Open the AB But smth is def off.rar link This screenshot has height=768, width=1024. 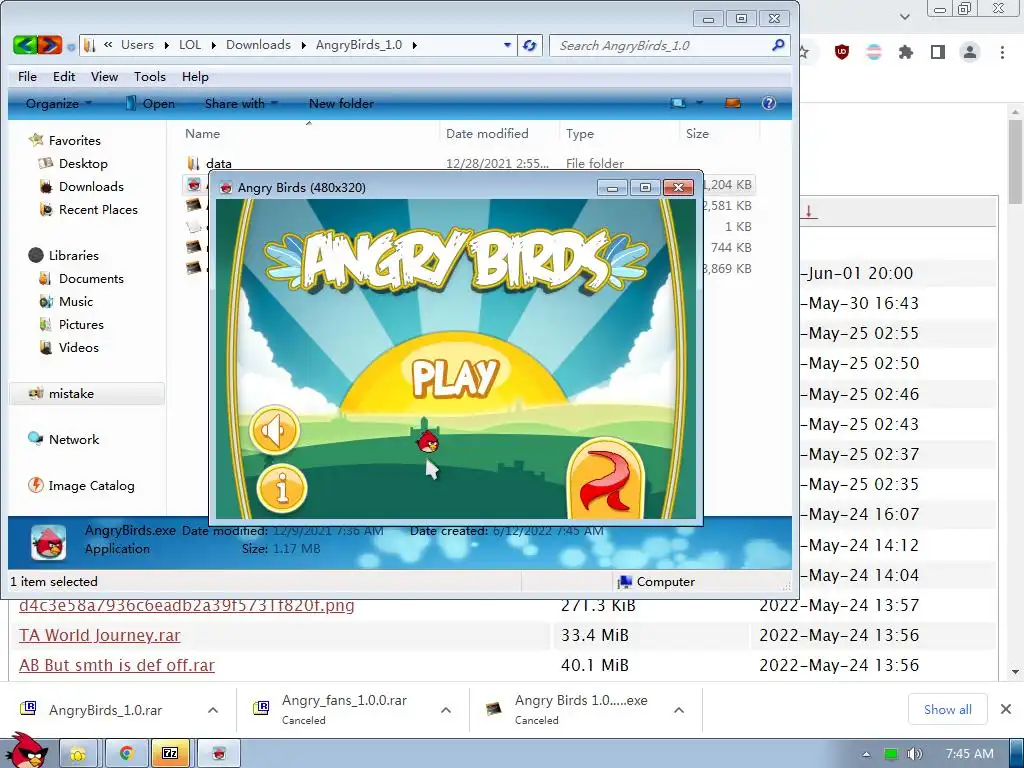tap(117, 665)
